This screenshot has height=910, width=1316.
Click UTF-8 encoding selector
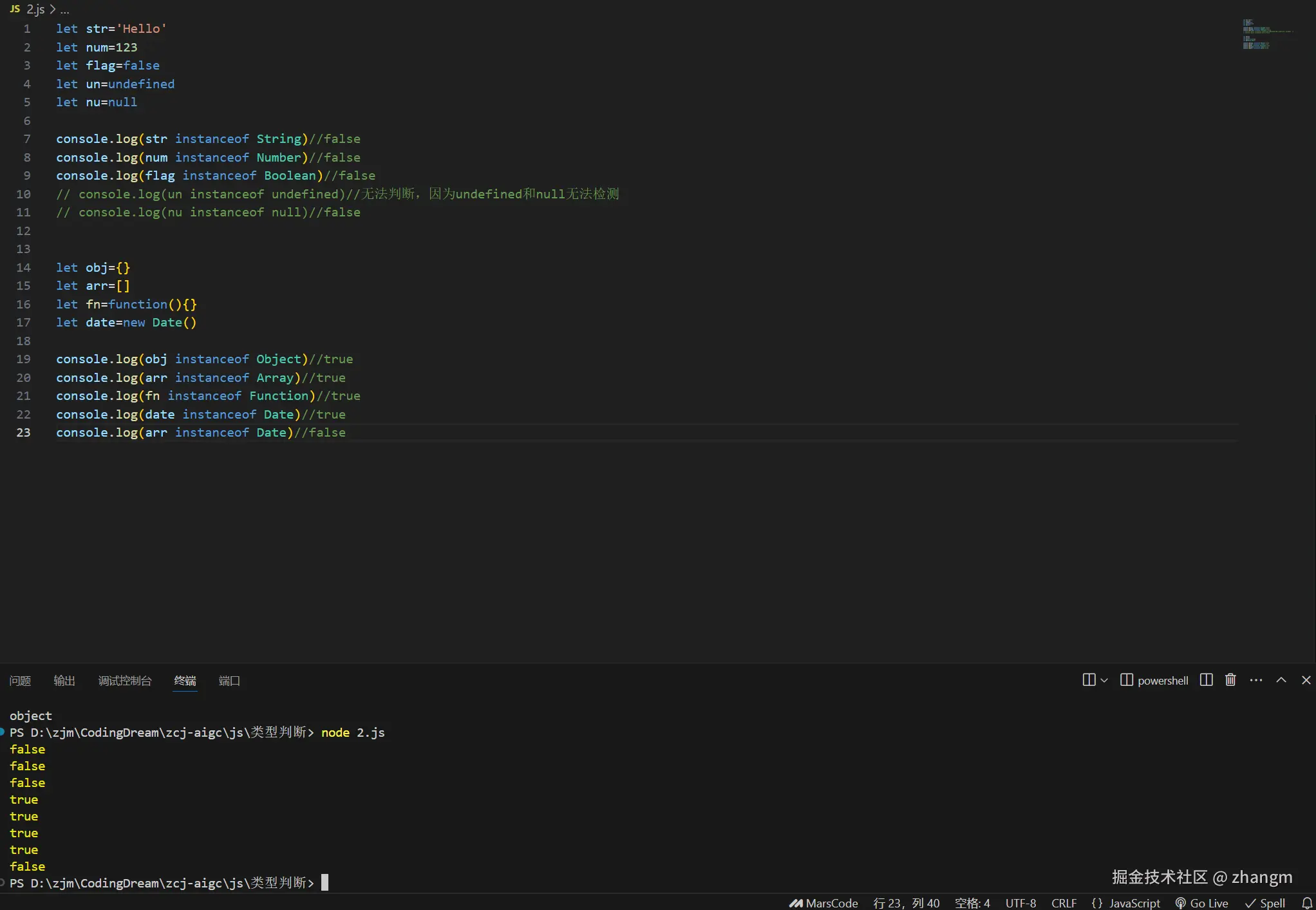(x=1020, y=903)
